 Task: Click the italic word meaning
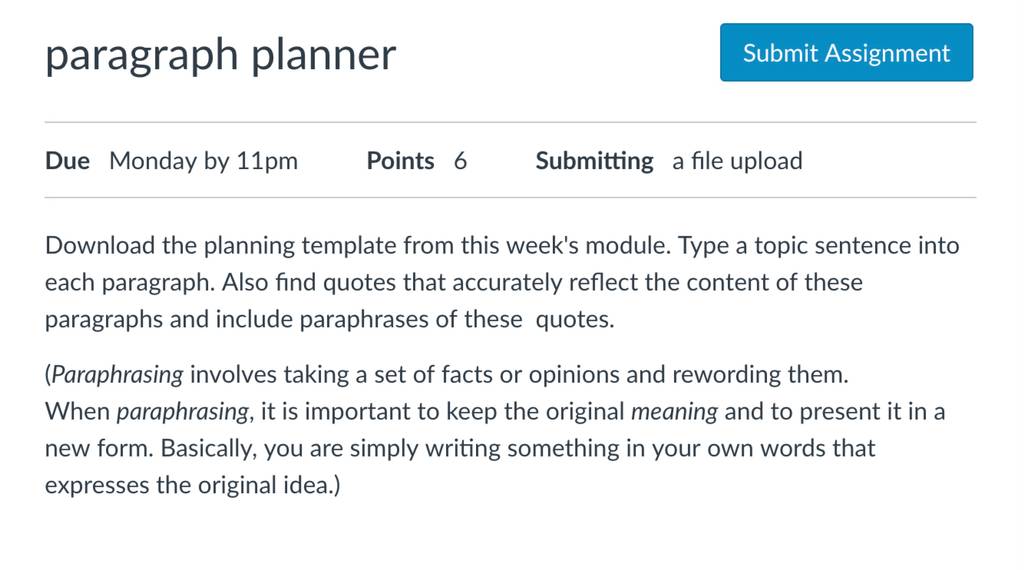click(x=674, y=412)
